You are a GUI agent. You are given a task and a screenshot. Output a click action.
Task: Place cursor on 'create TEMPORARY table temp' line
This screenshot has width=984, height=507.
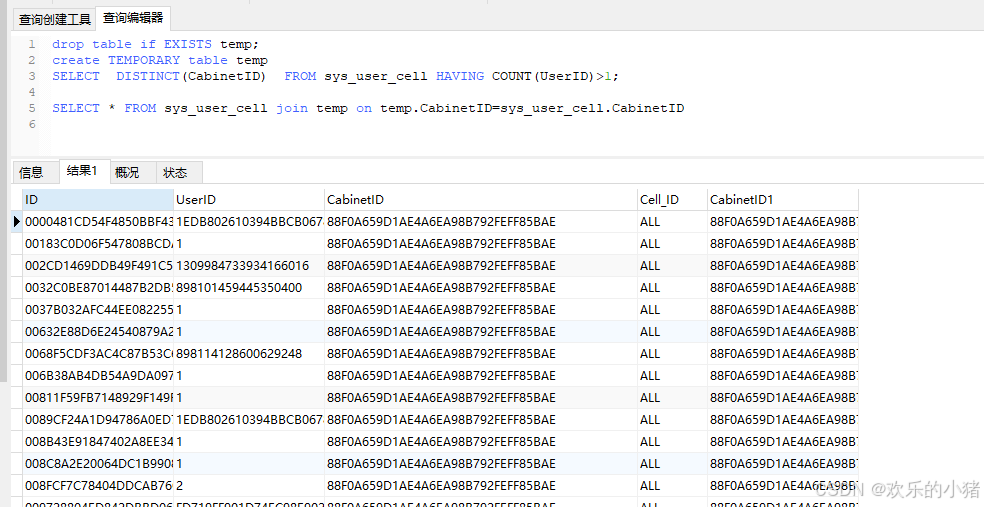(160, 60)
